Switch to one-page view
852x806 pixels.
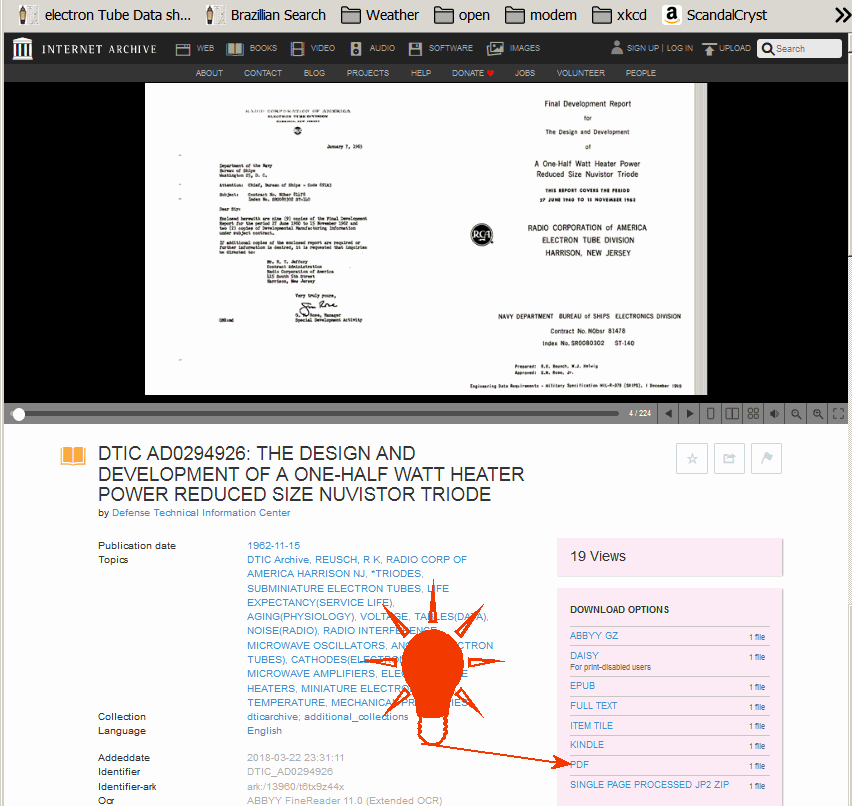coord(710,414)
